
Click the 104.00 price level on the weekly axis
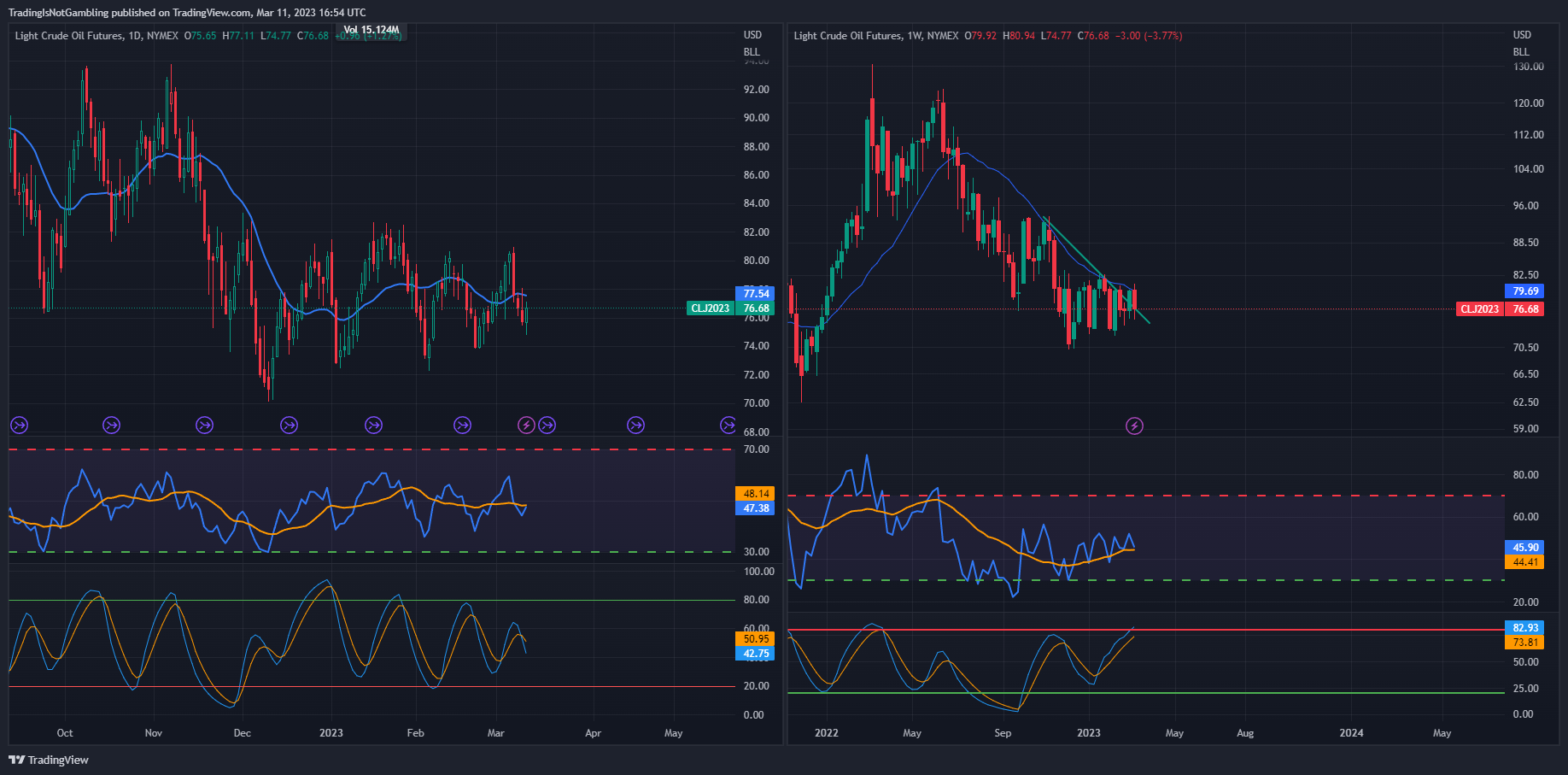(1529, 169)
